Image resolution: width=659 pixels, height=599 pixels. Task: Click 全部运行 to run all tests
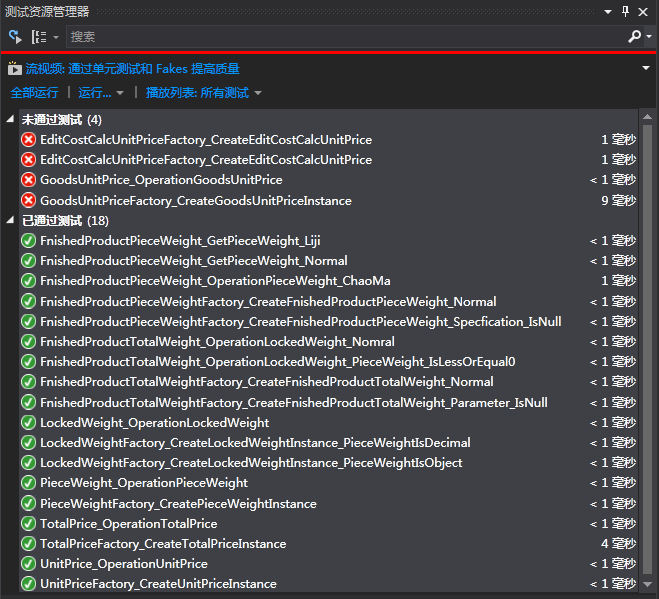pos(34,92)
